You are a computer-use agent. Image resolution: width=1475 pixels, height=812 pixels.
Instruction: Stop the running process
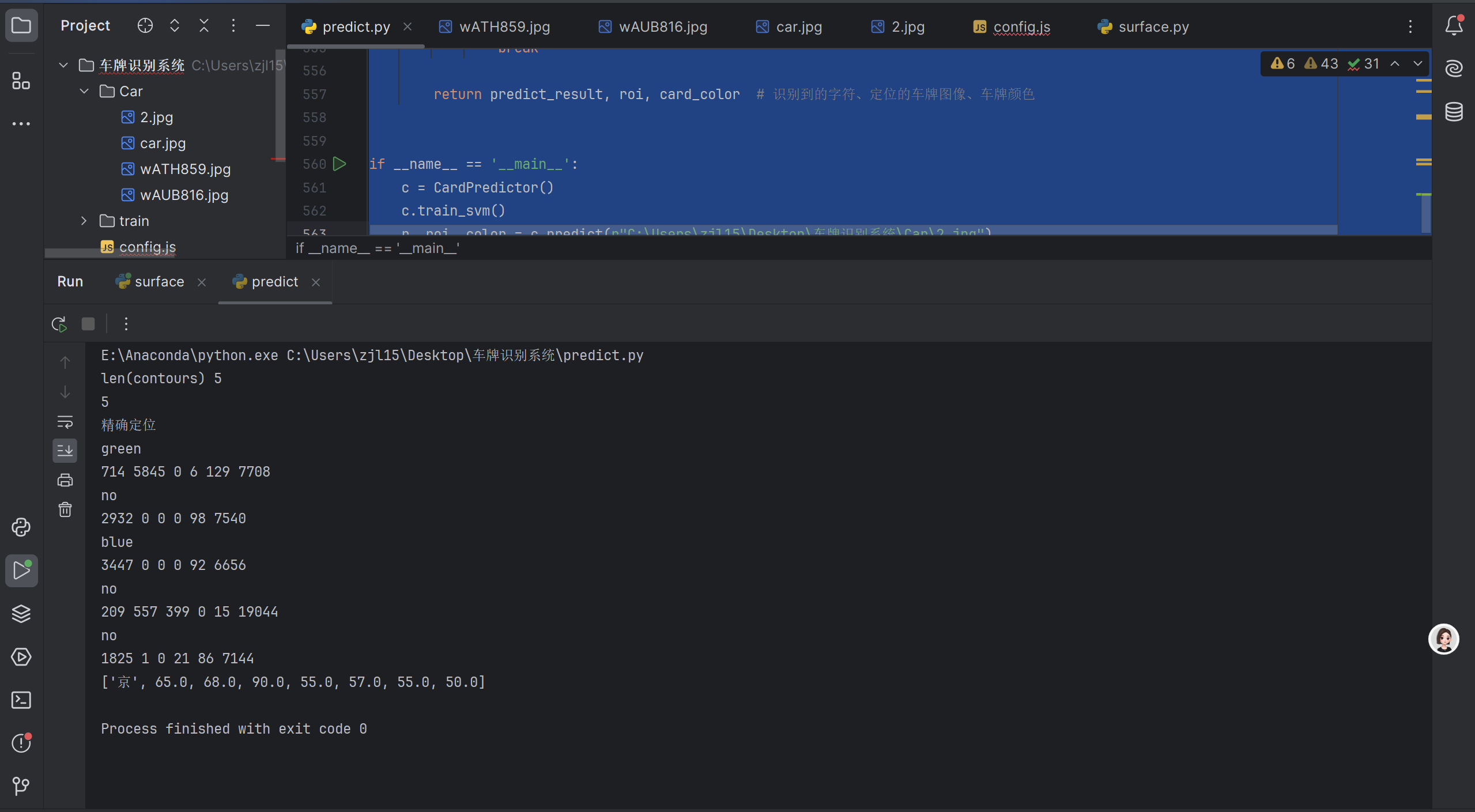click(x=88, y=324)
